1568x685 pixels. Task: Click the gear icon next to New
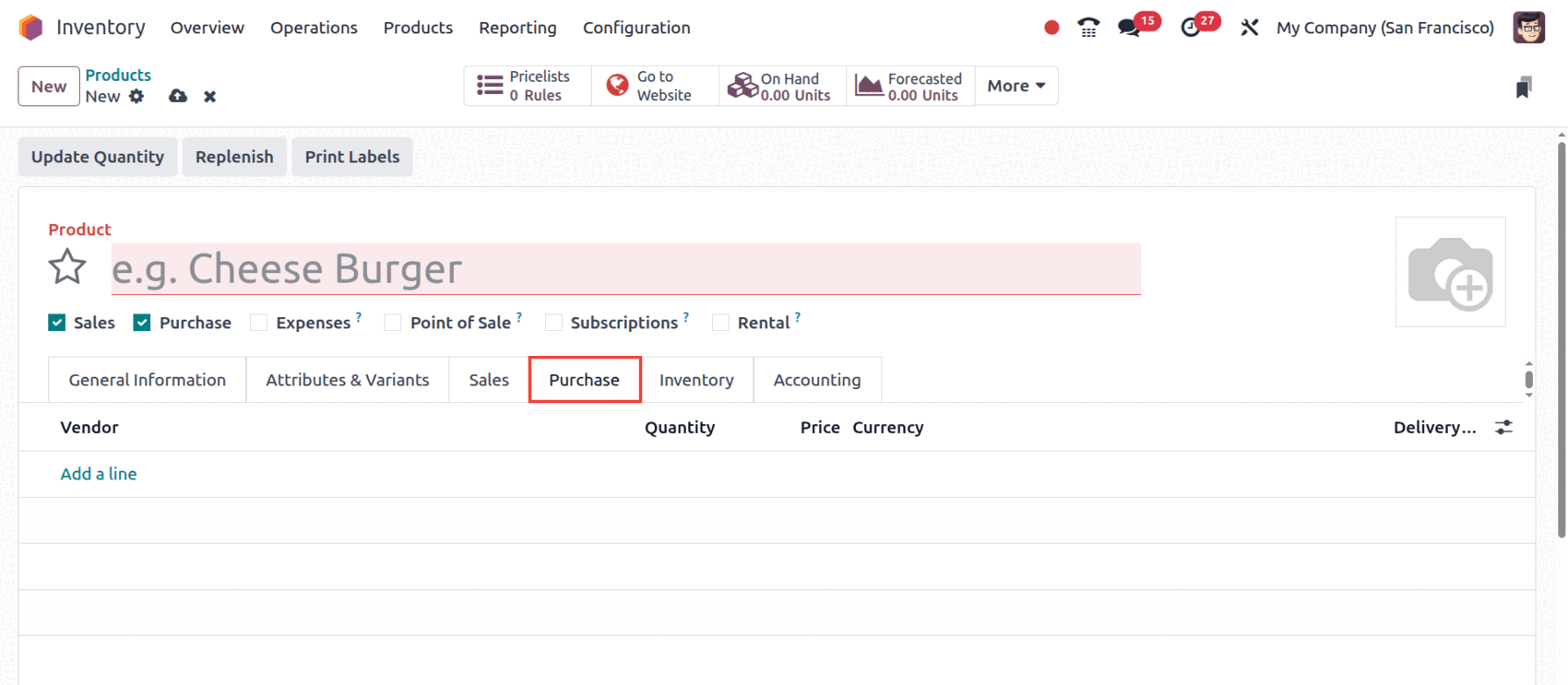tap(137, 96)
